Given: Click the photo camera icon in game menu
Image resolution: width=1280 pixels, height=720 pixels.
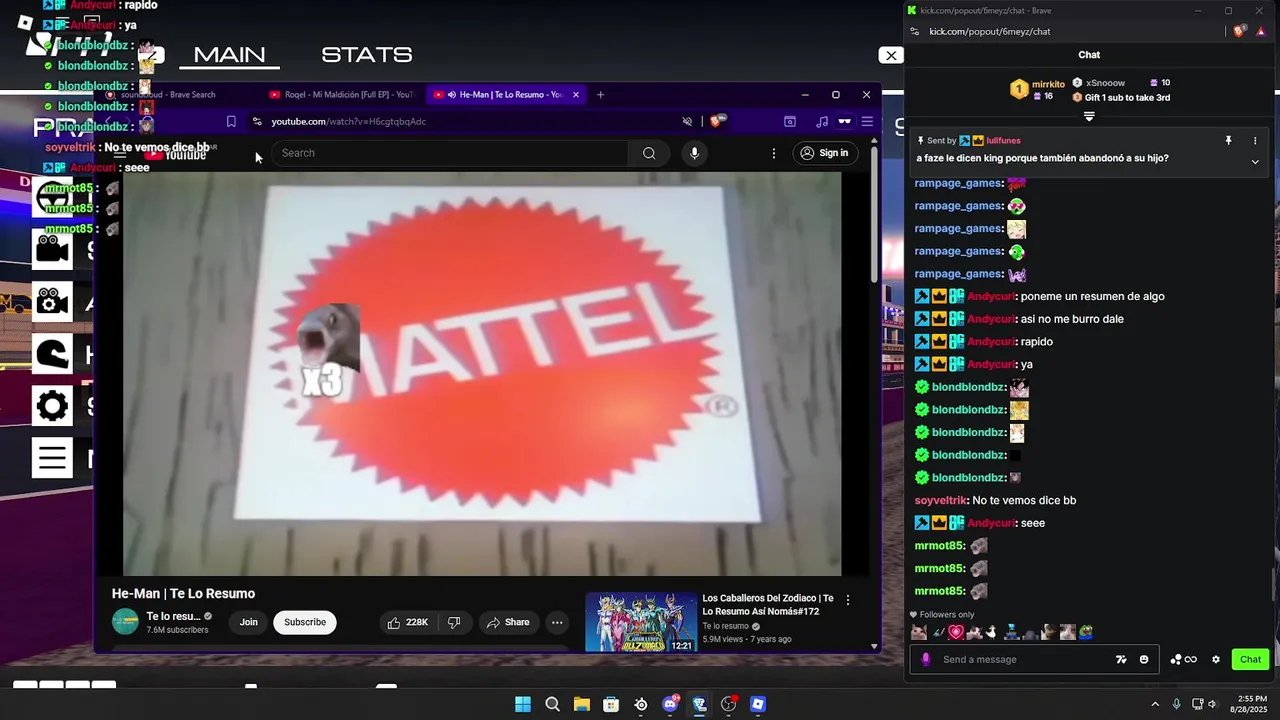Looking at the screenshot, I should (52, 301).
